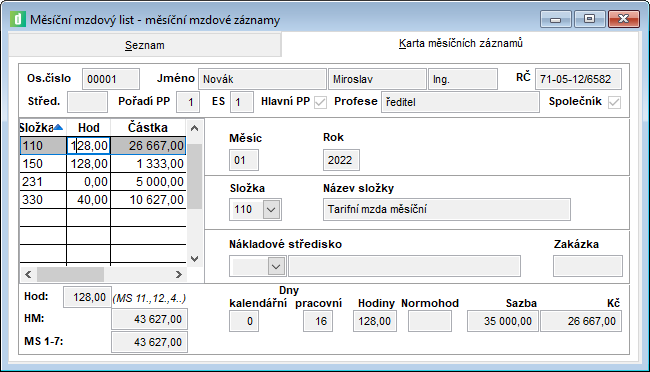Click the Nákladové středisko name field
Image resolution: width=650 pixels, height=372 pixels.
[x=404, y=266]
